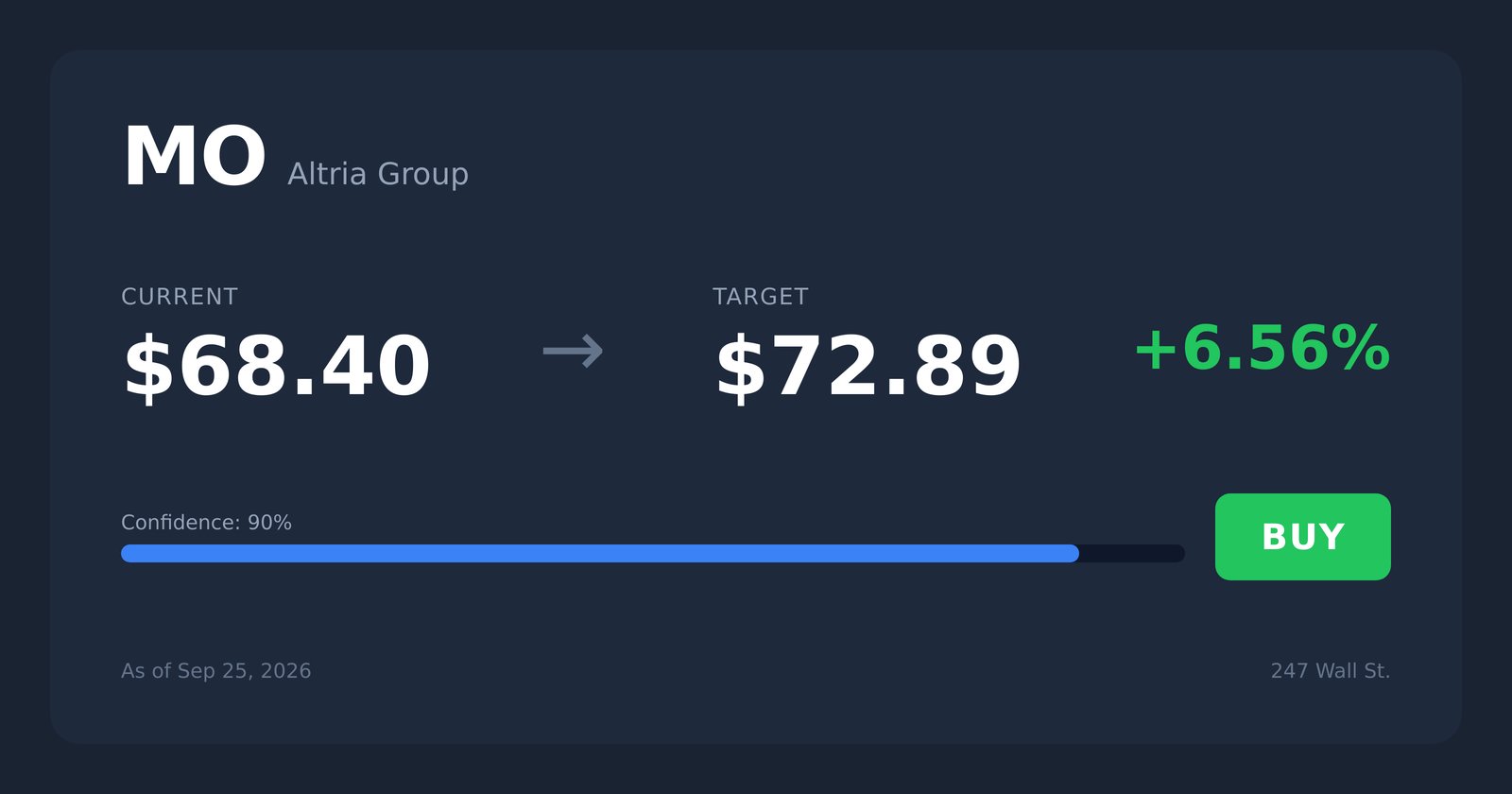Click the CURRENT label heading
This screenshot has width=1512, height=794.
tap(180, 297)
